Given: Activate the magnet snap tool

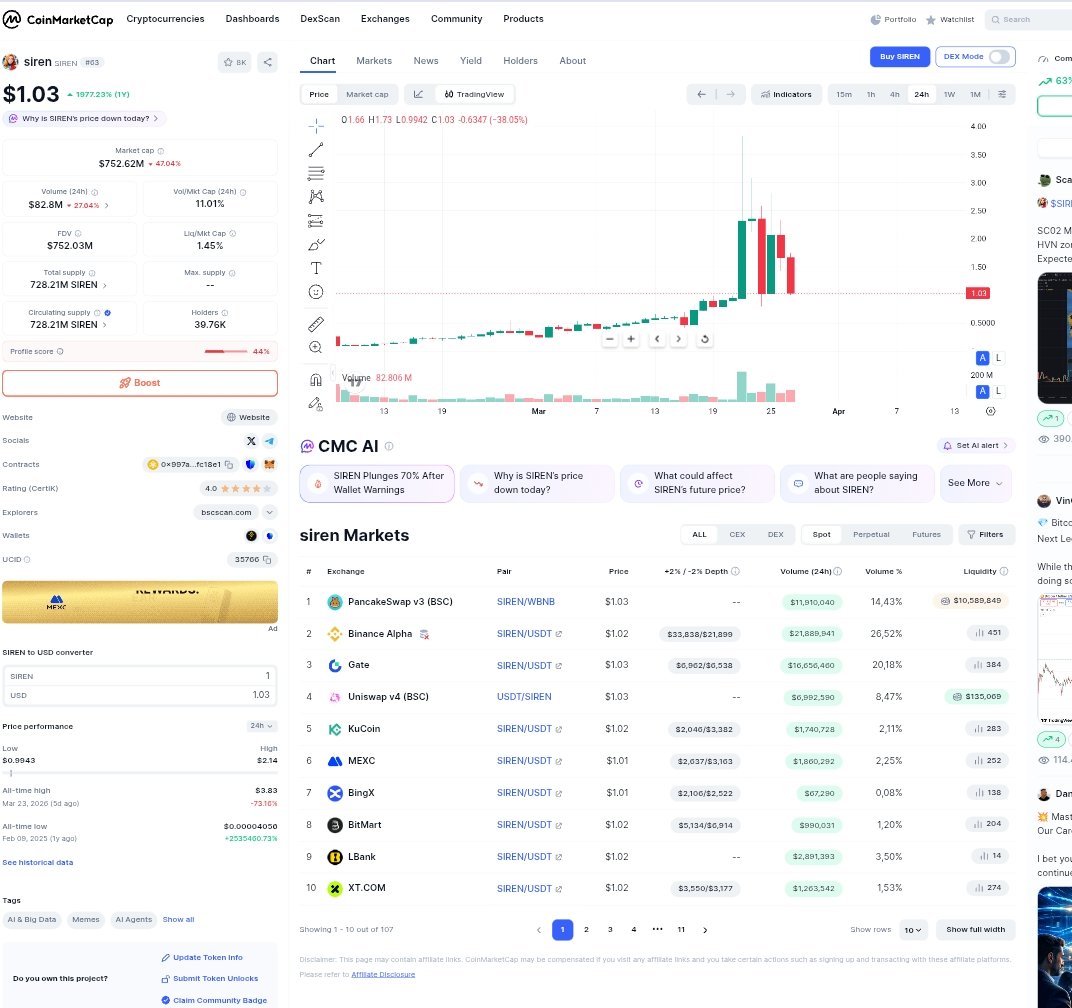Looking at the screenshot, I should (x=316, y=380).
